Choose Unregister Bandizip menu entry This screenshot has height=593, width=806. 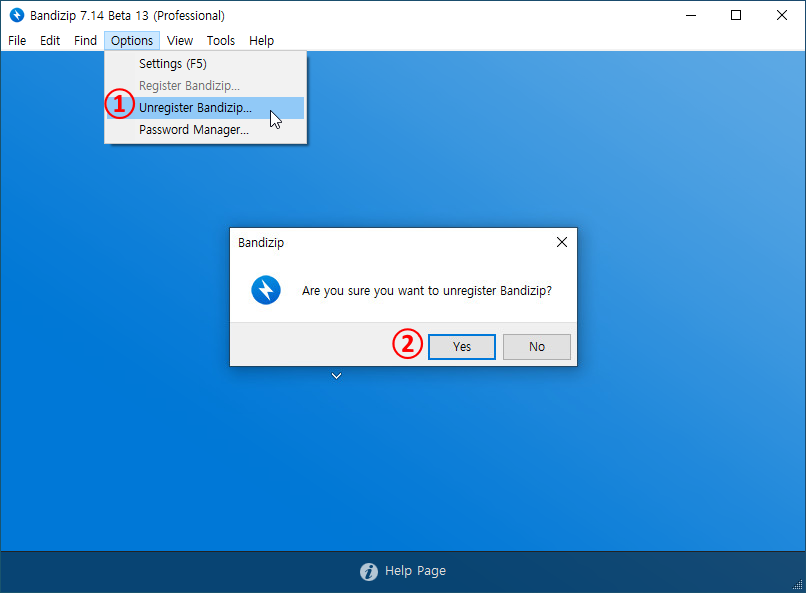tap(195, 108)
